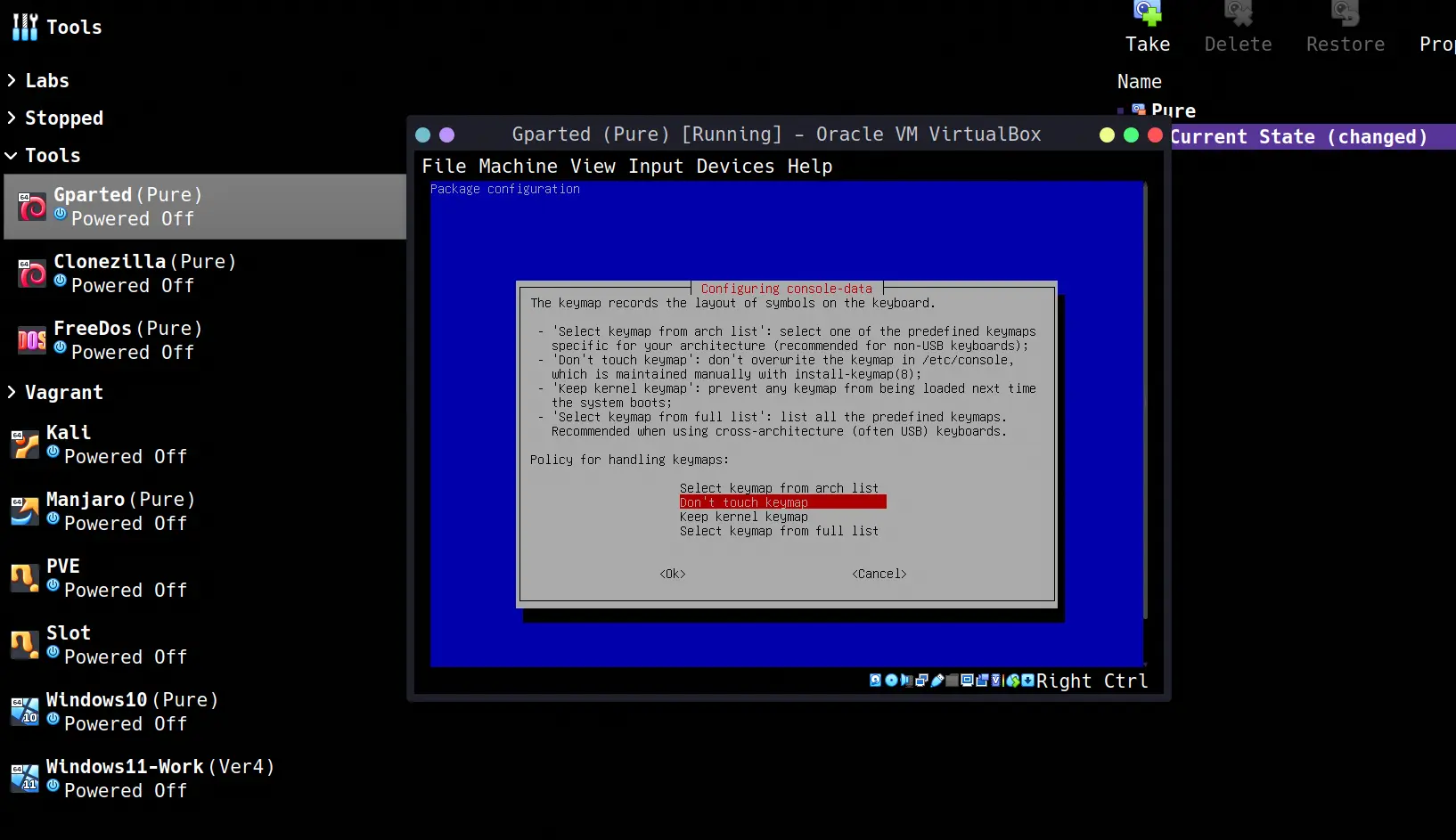Click the Name column header in snapshots
The width and height of the screenshot is (1456, 840).
coord(1140,82)
